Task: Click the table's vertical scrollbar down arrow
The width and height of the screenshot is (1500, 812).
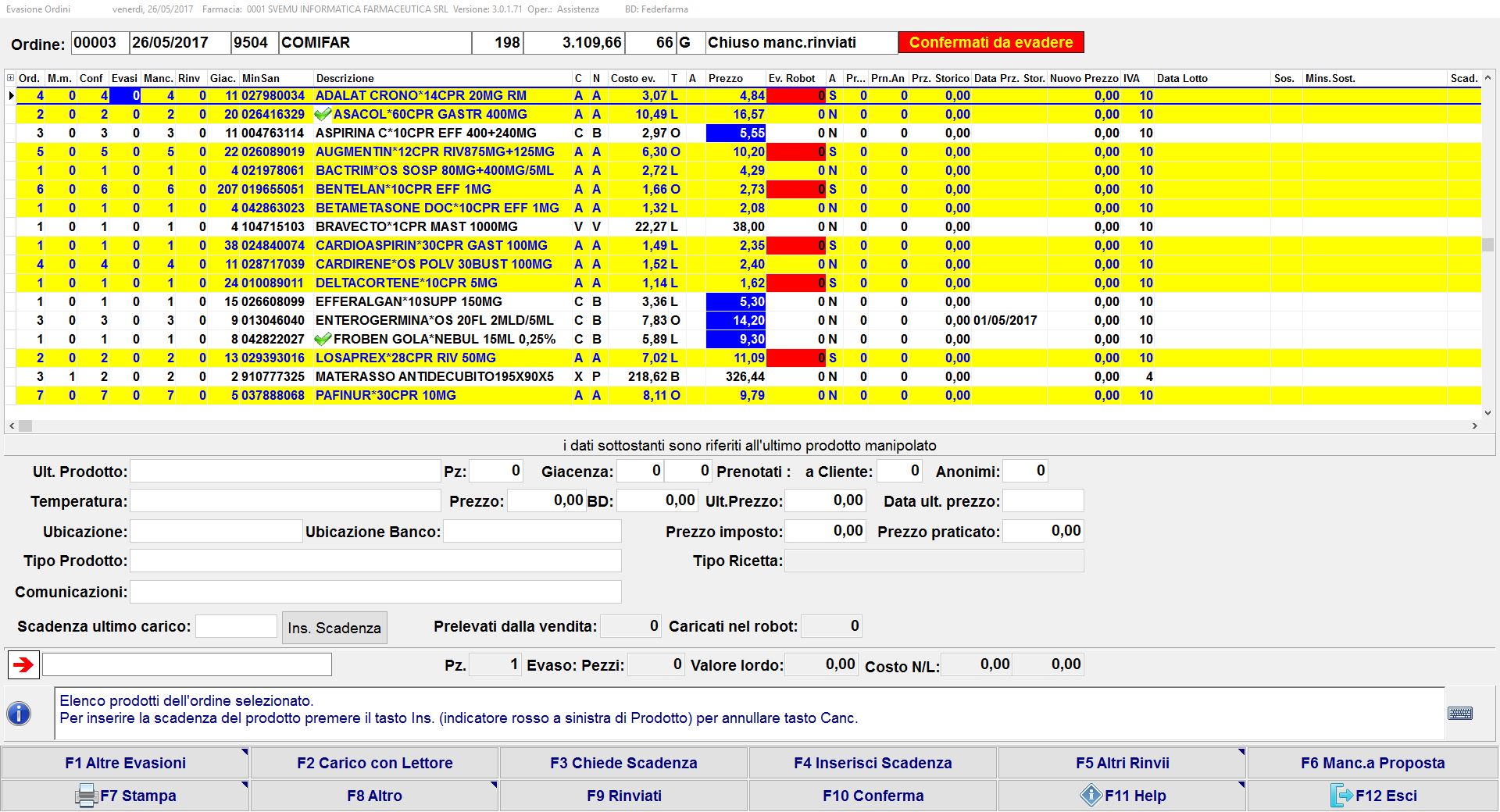Action: click(1487, 413)
